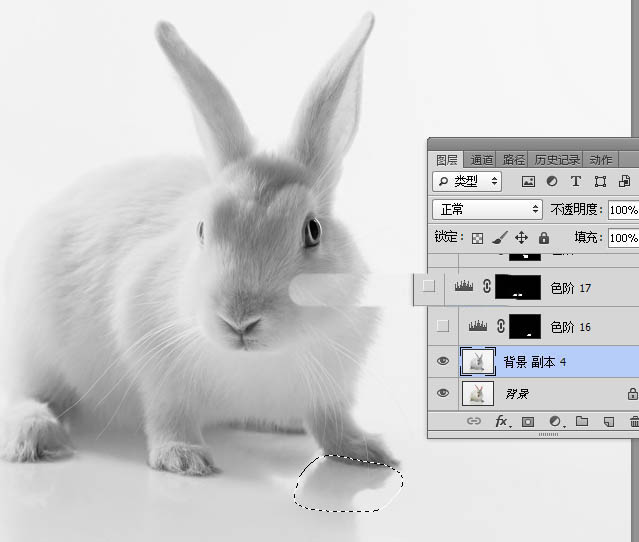Image resolution: width=639 pixels, height=542 pixels.
Task: Create a new group folder icon
Action: tap(582, 421)
